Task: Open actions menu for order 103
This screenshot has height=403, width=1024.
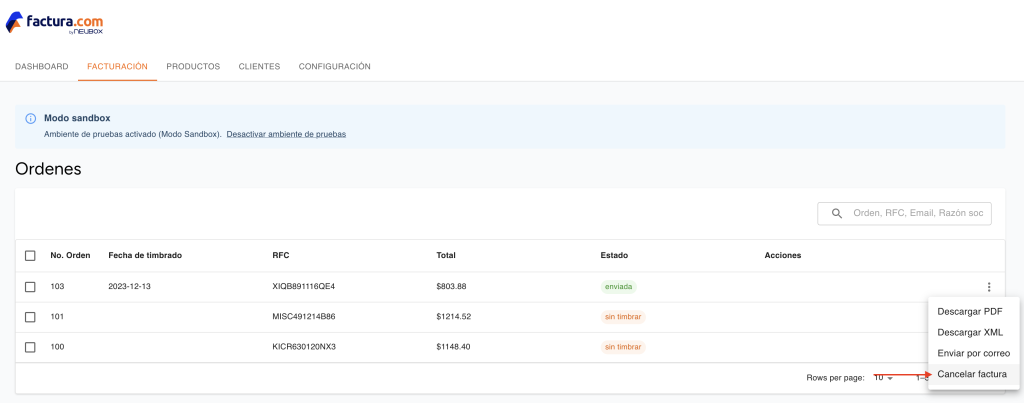Action: coord(989,287)
